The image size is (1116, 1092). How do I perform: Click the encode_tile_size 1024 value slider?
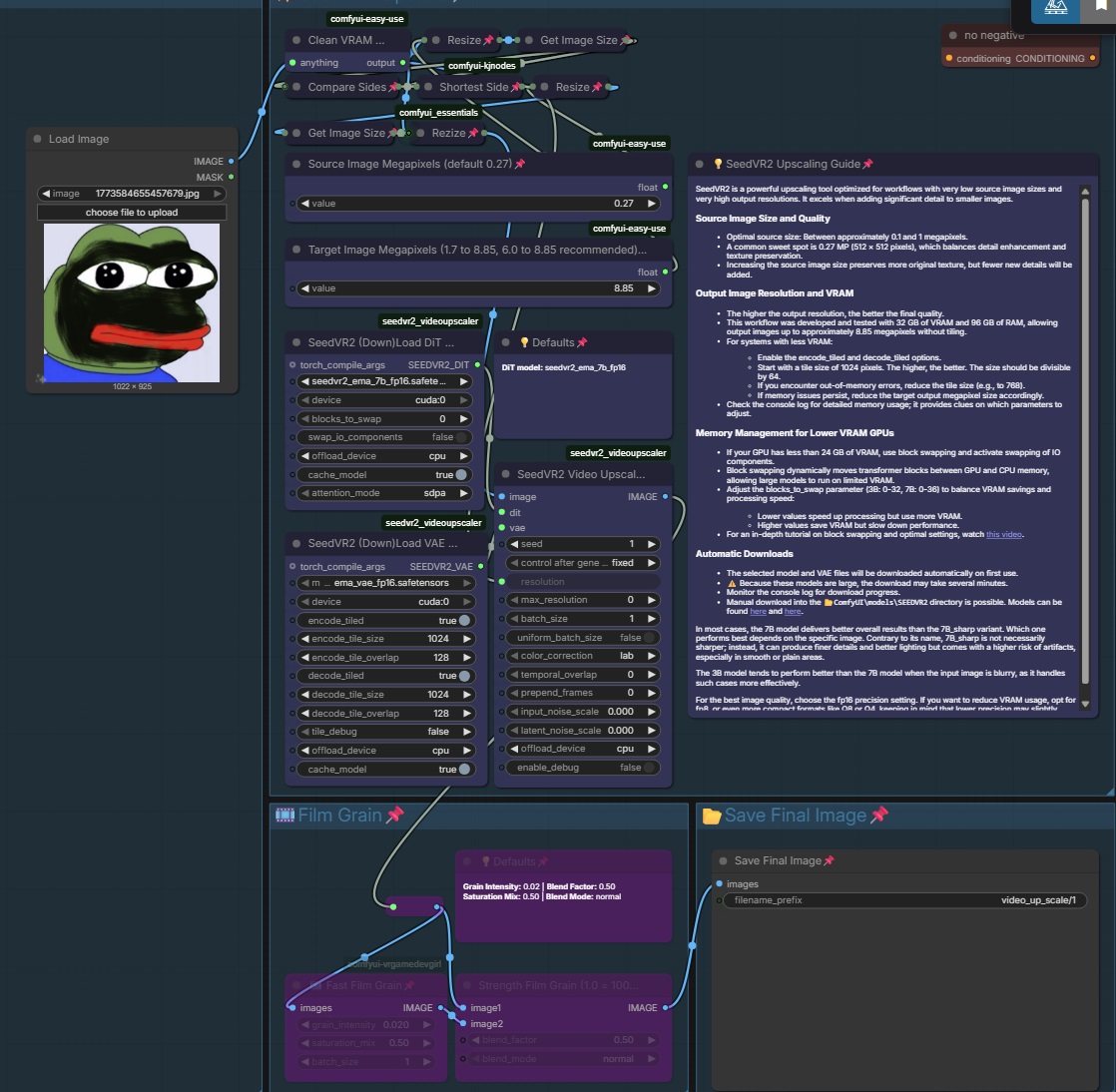point(385,639)
